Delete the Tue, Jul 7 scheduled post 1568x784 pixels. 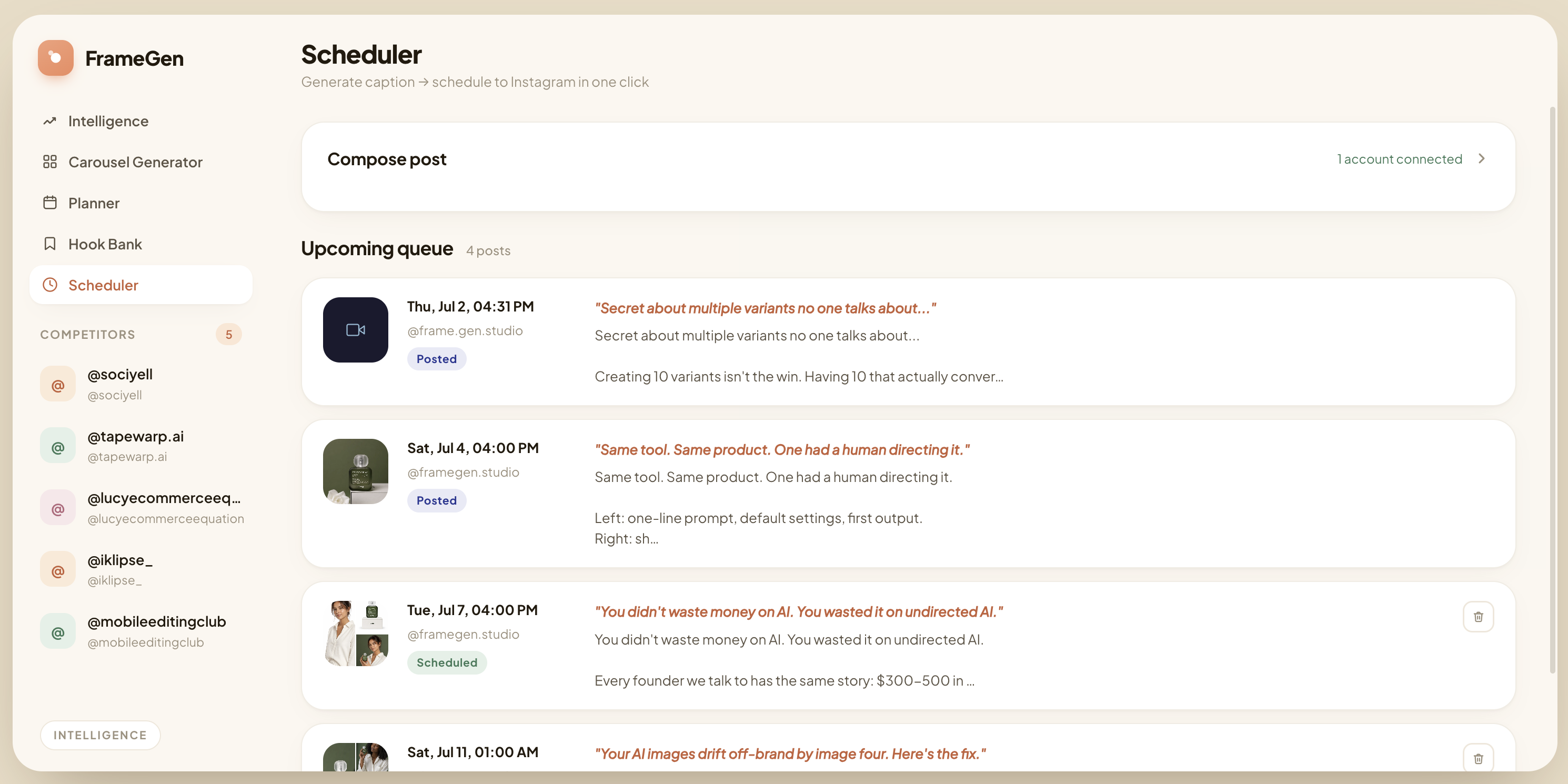point(1478,617)
